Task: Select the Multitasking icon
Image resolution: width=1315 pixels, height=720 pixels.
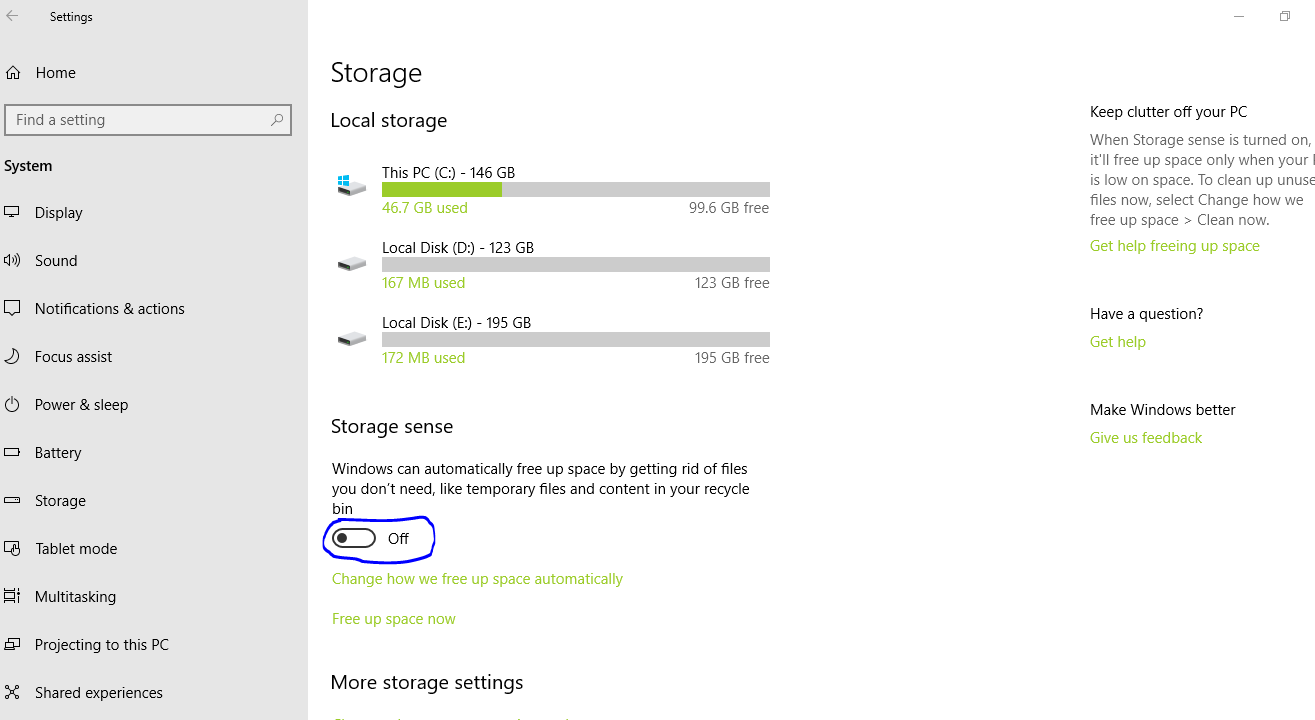Action: [x=14, y=596]
